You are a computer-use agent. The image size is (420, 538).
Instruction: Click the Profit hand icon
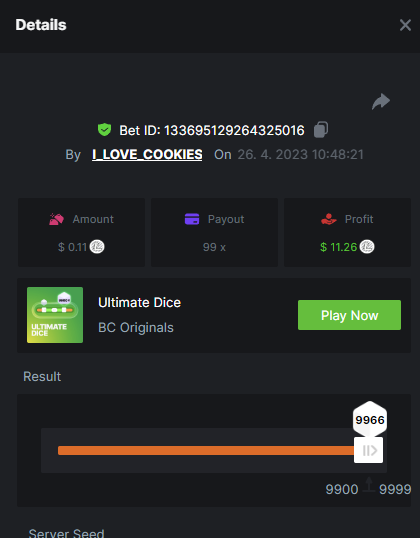[329, 219]
